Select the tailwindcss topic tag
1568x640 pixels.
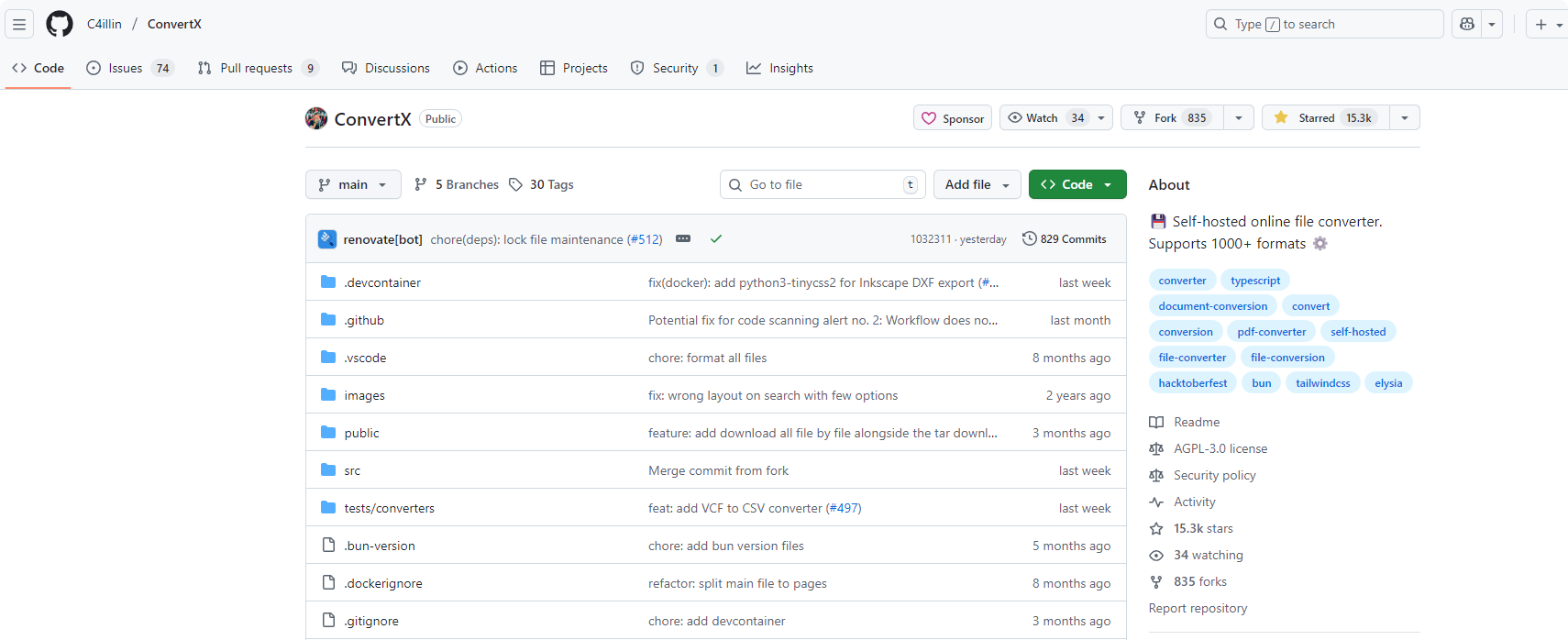1322,383
